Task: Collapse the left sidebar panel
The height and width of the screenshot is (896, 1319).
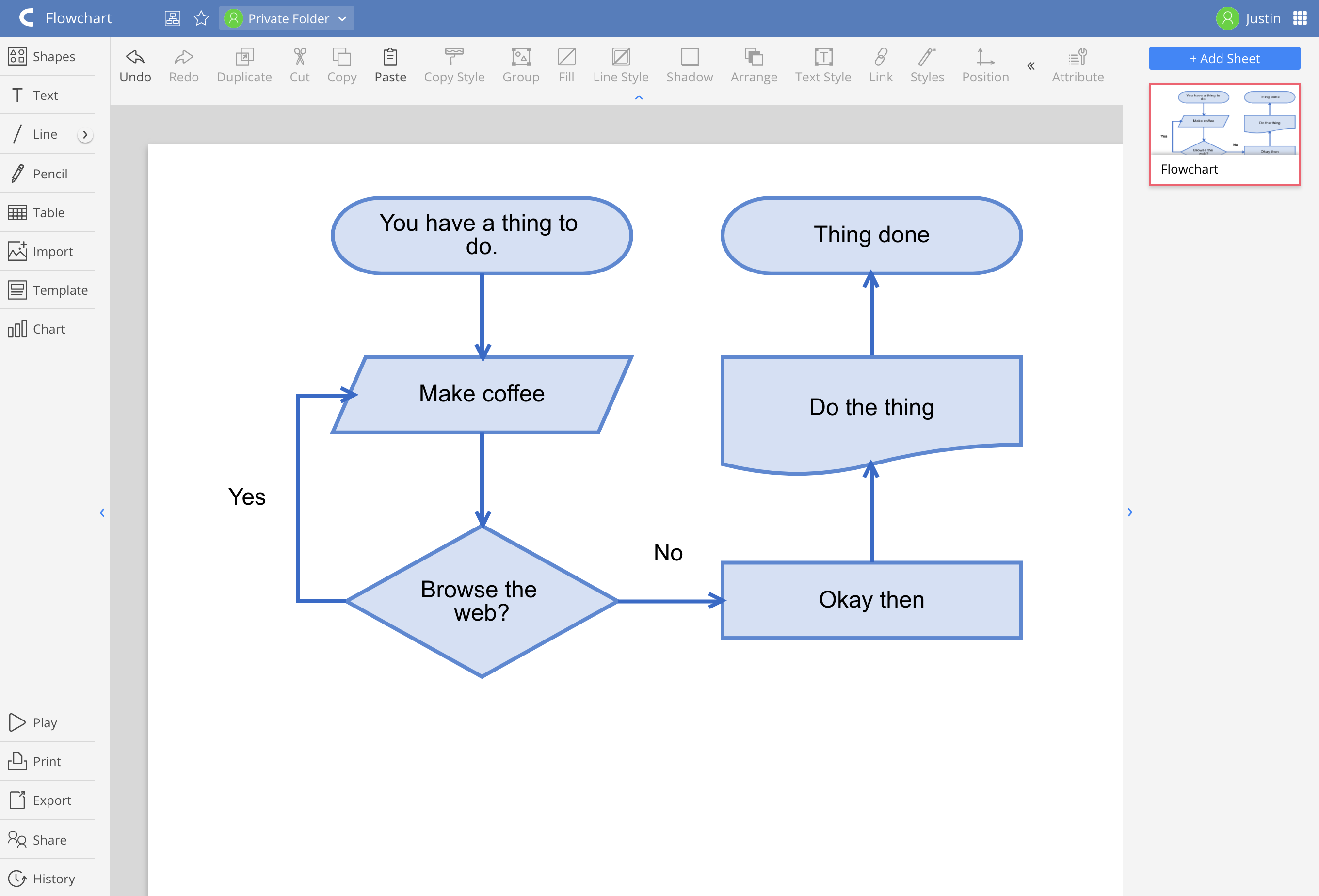Action: tap(102, 512)
